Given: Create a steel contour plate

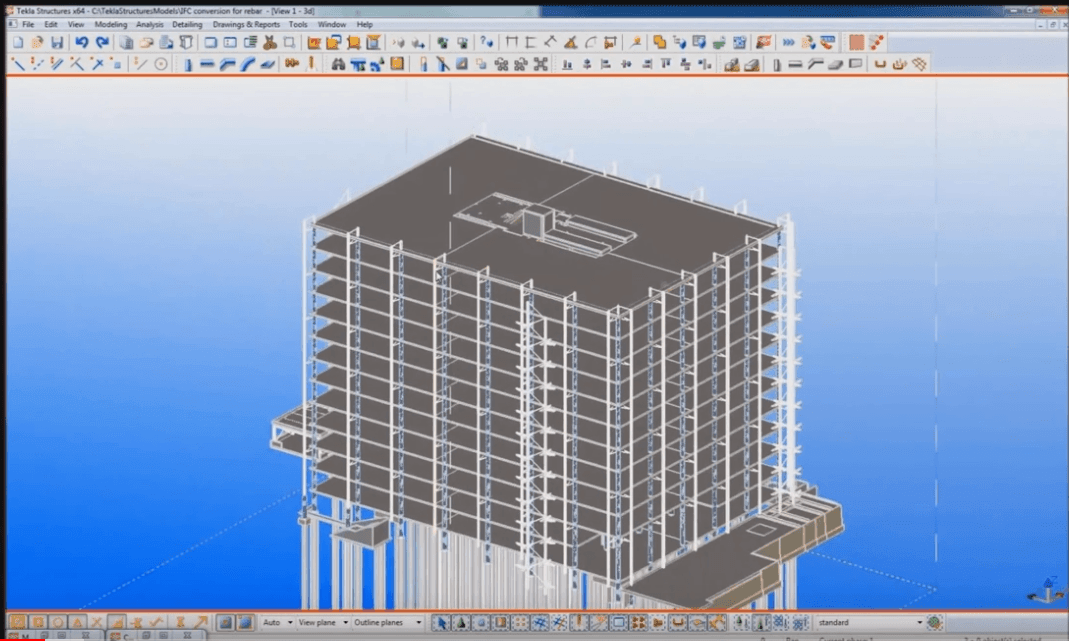Looking at the screenshot, I should pyautogui.click(x=267, y=64).
